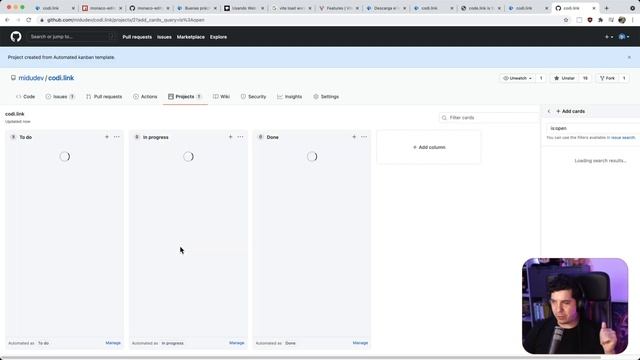Open the codi.link repository link
This screenshot has width=640, height=360.
tap(61, 78)
